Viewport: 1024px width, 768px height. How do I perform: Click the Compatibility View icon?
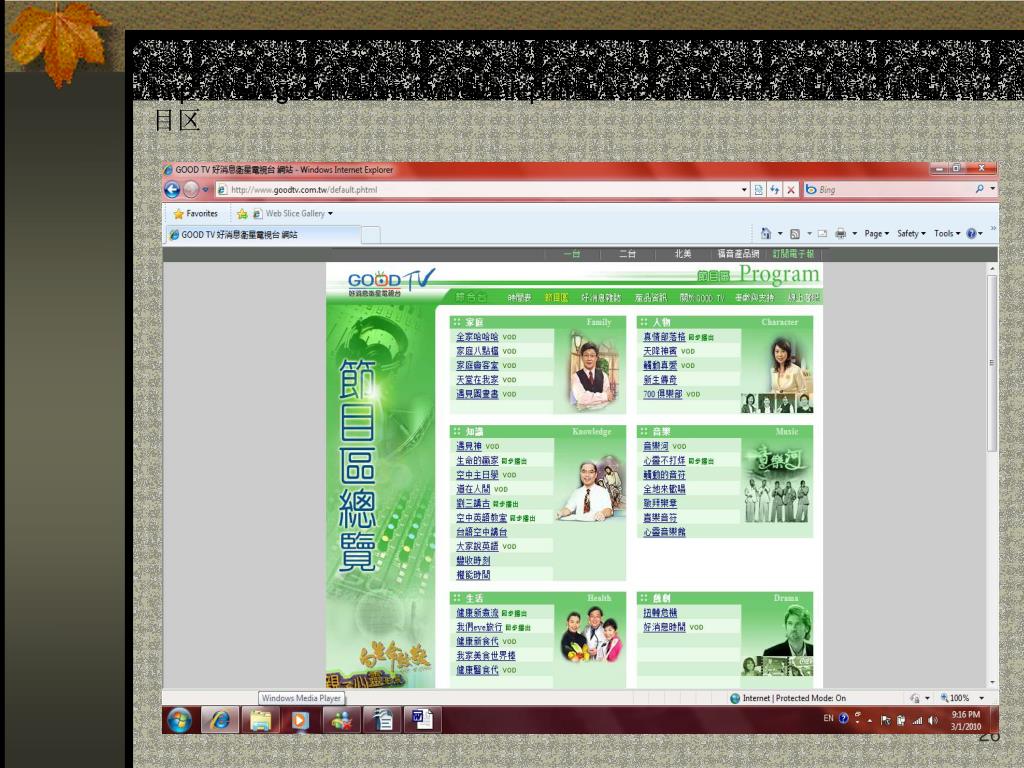click(x=758, y=189)
